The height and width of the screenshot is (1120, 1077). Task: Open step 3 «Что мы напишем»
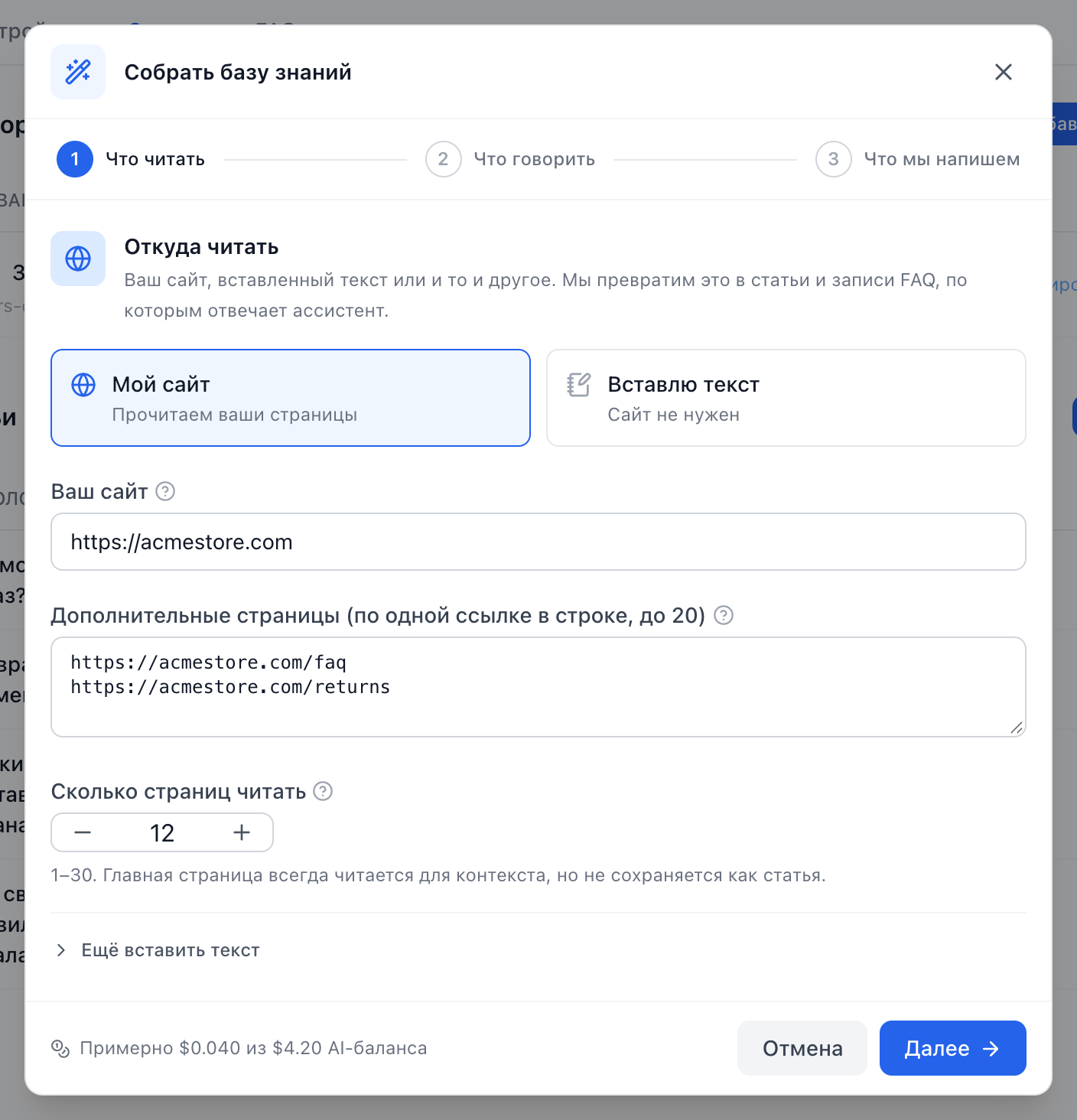click(x=918, y=159)
